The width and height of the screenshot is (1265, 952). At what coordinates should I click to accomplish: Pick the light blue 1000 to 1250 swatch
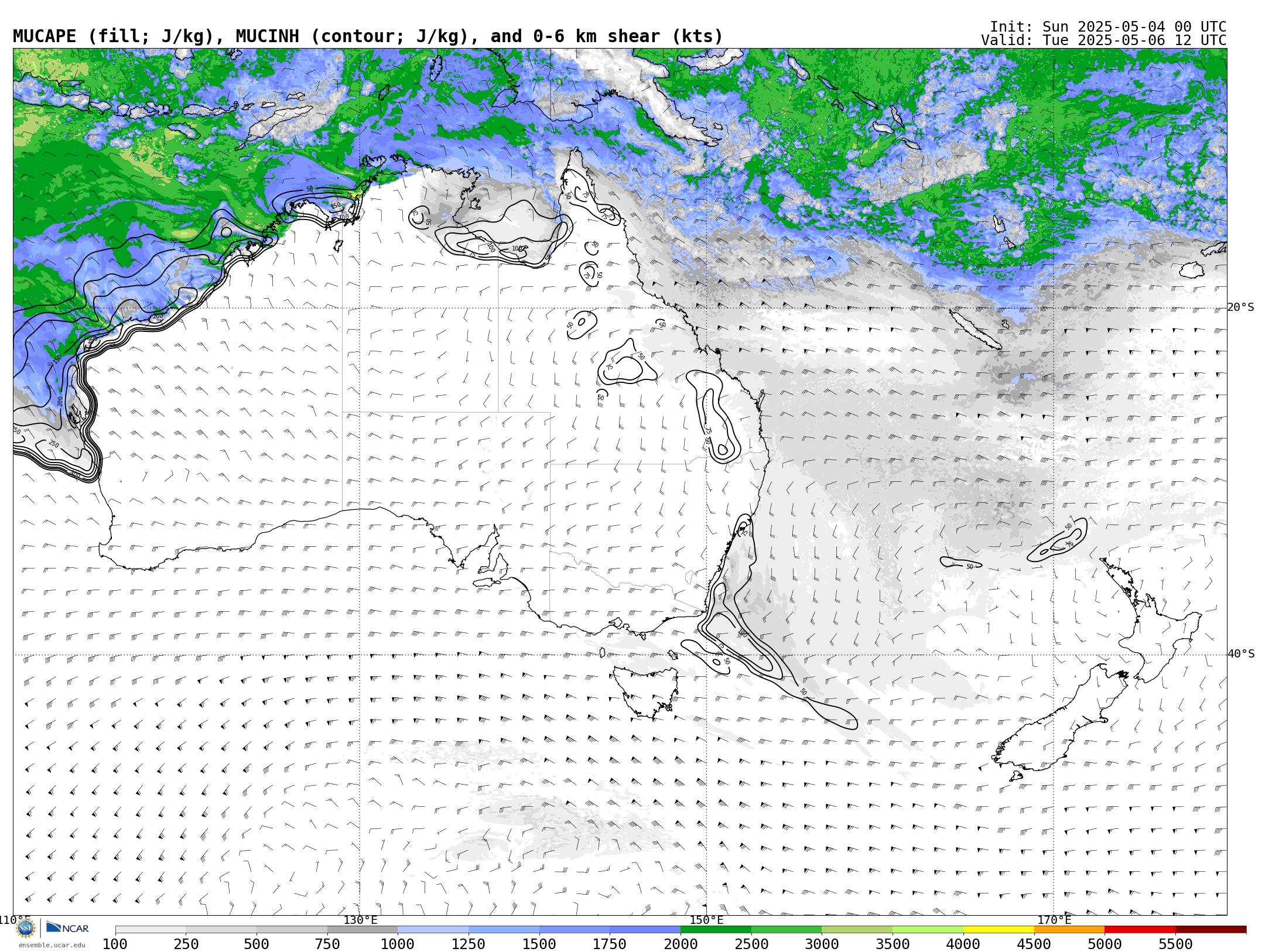(433, 930)
